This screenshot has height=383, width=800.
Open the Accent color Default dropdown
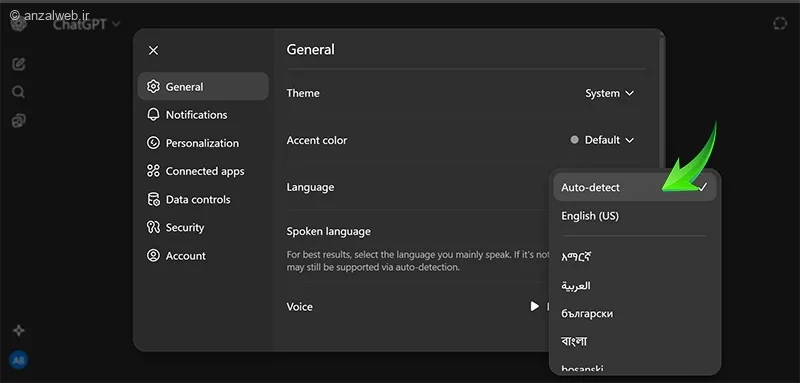coord(602,140)
